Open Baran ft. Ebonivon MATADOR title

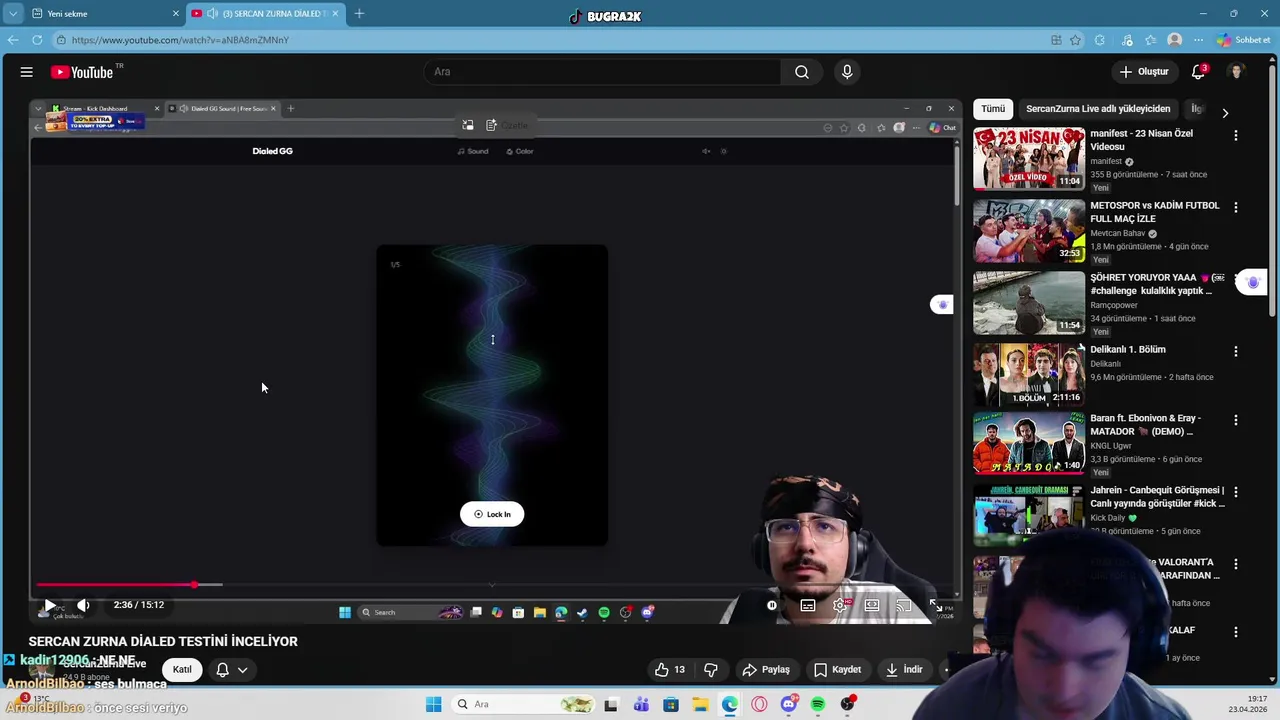click(1146, 425)
